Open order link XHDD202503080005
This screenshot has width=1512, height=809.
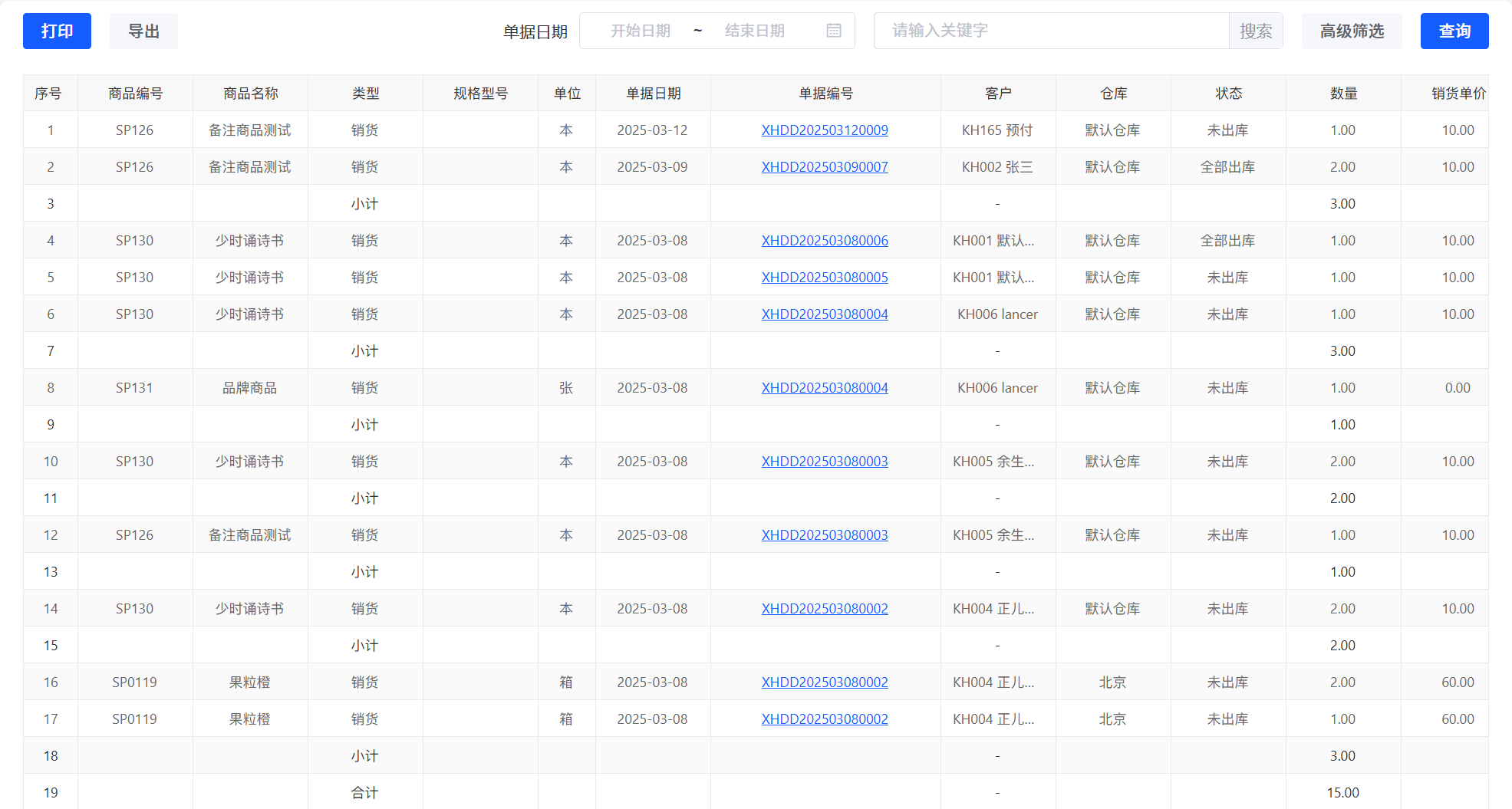(825, 278)
